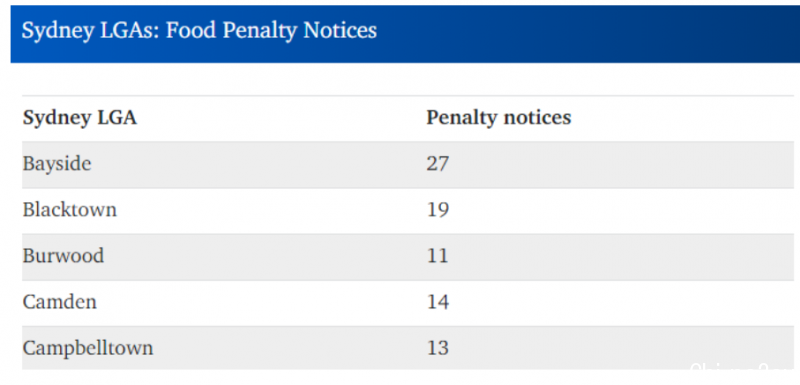Click the Burwood value 11
The width and height of the screenshot is (800, 385).
tap(438, 255)
